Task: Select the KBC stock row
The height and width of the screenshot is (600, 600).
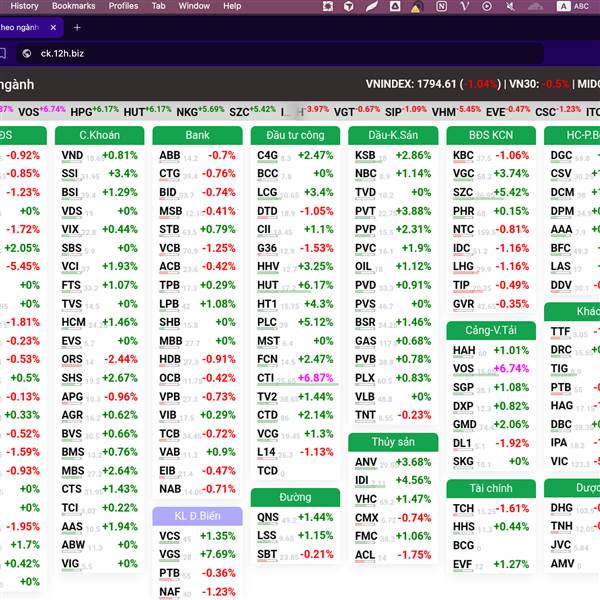Action: pyautogui.click(x=491, y=155)
